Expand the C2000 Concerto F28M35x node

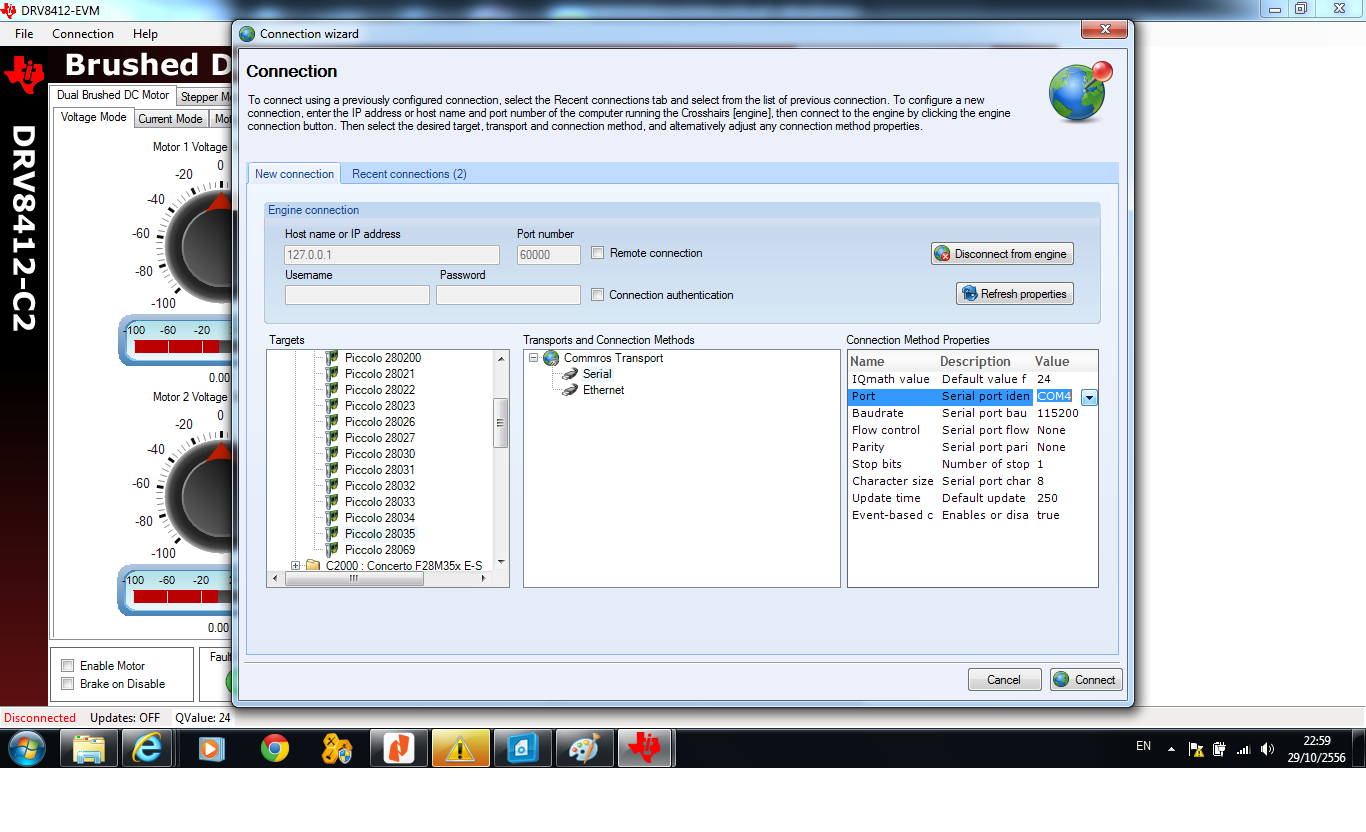point(296,566)
